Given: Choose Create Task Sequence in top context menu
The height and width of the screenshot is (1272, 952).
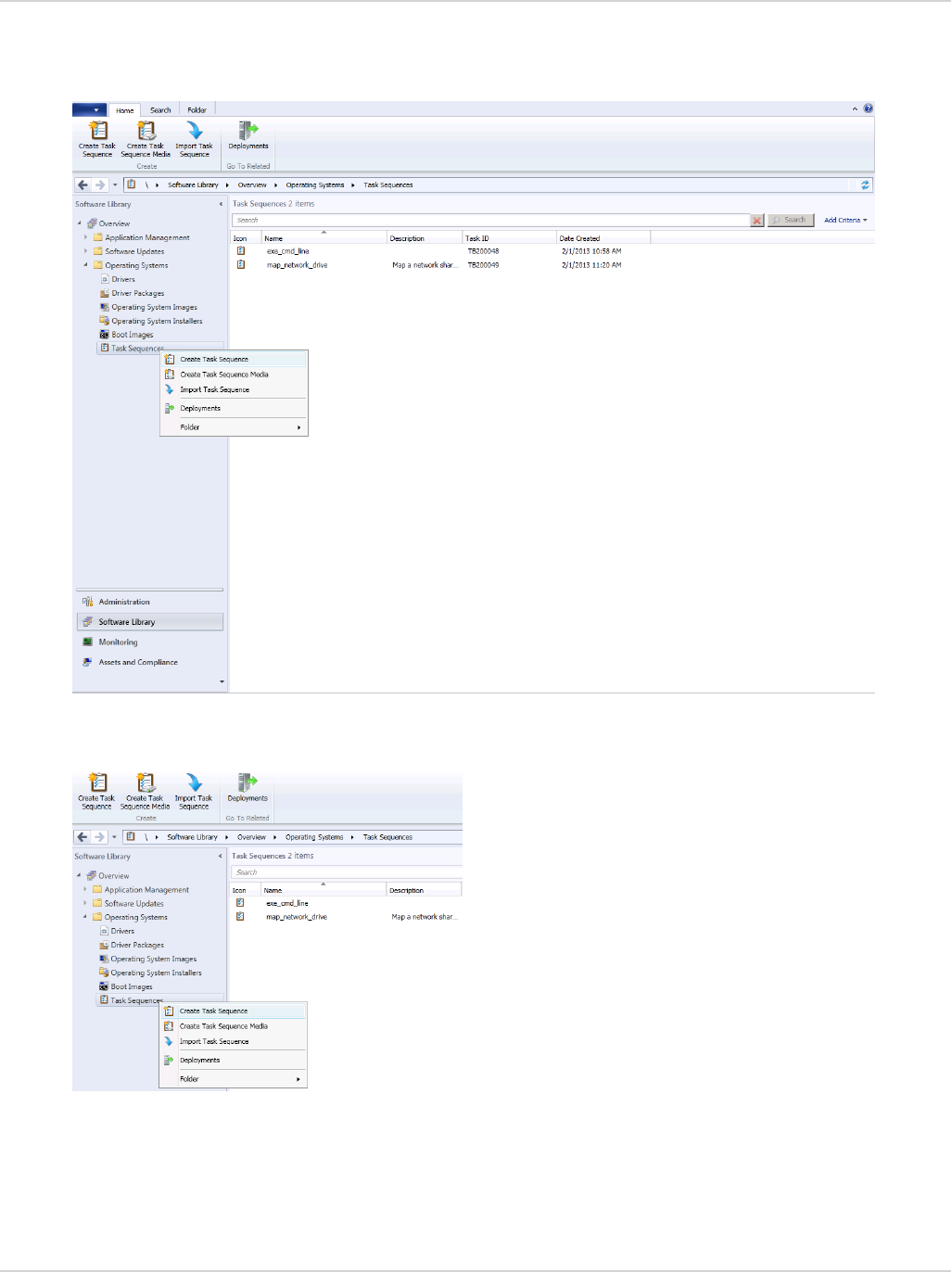Looking at the screenshot, I should 235,359.
